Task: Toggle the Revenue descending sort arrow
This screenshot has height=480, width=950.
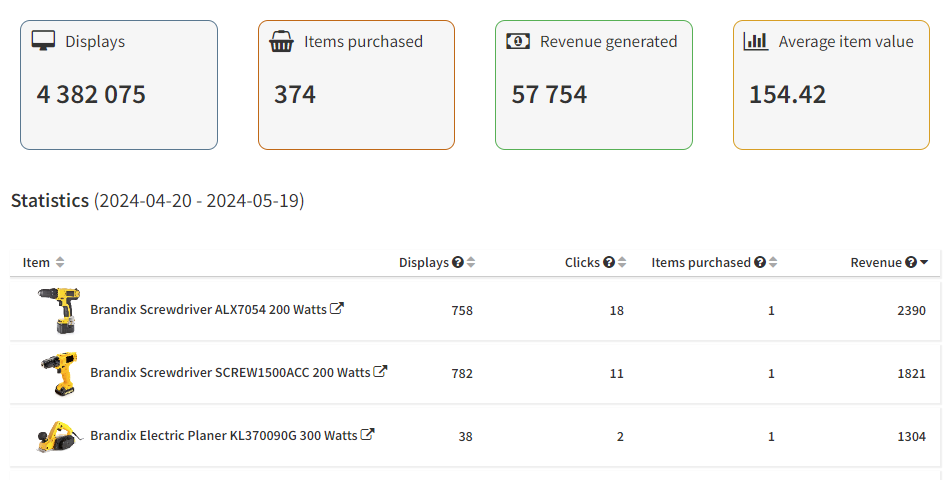Action: click(x=924, y=262)
